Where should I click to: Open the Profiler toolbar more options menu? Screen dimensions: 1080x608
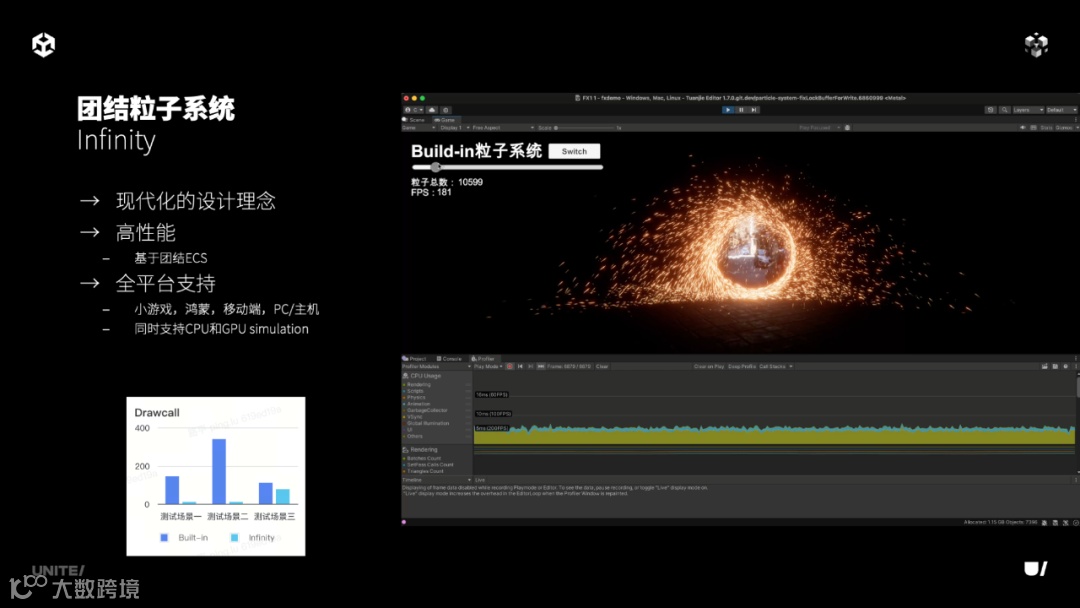click(x=1075, y=366)
